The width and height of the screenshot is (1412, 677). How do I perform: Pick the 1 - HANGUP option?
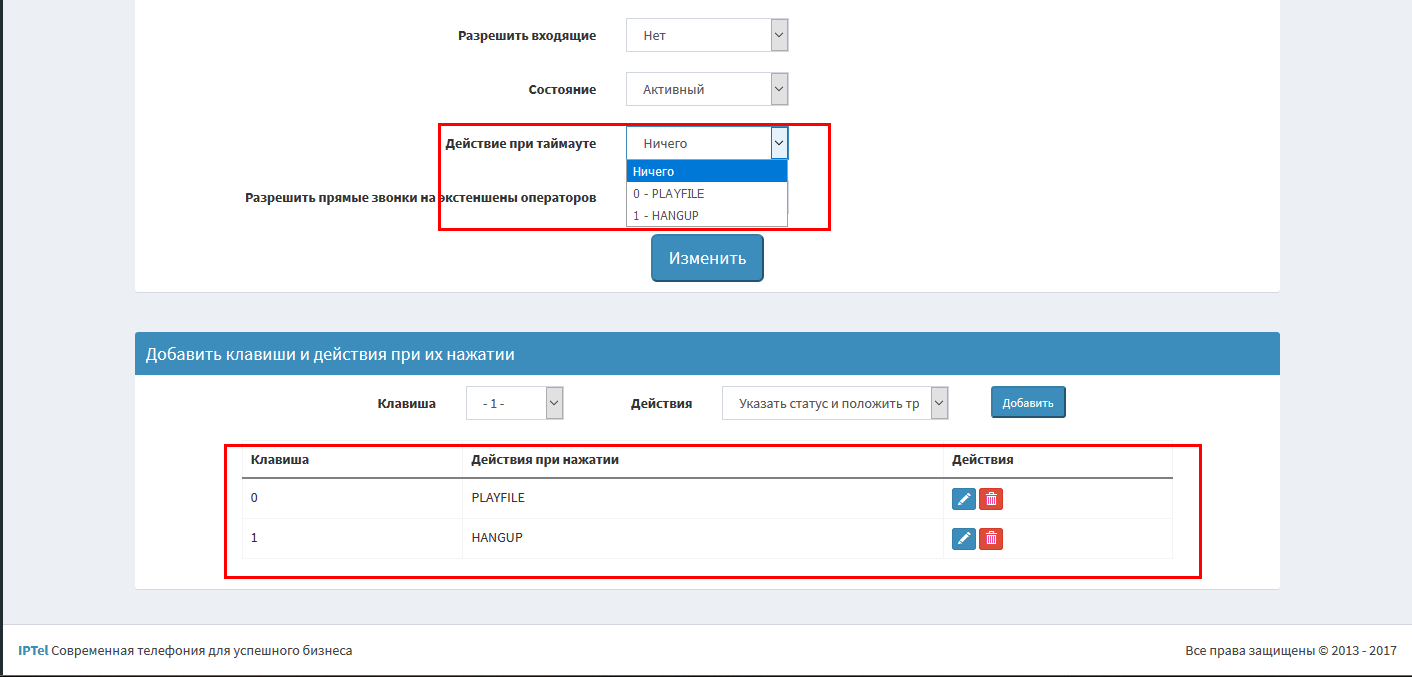[x=706, y=216]
